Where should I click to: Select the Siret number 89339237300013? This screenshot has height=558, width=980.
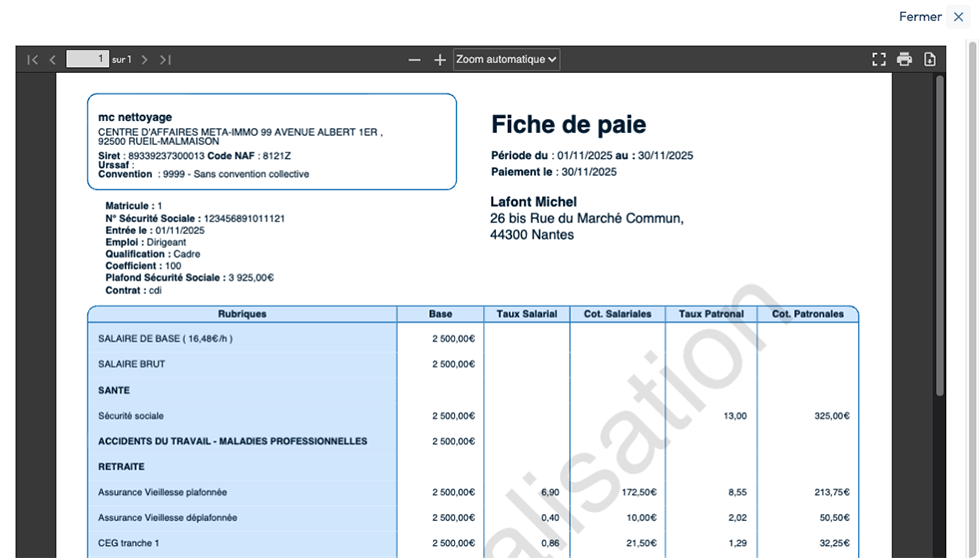point(166,156)
